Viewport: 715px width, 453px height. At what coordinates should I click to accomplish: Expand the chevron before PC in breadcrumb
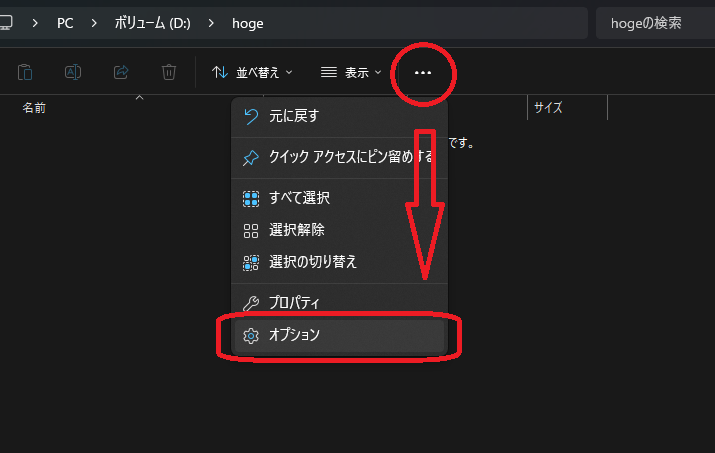point(35,23)
